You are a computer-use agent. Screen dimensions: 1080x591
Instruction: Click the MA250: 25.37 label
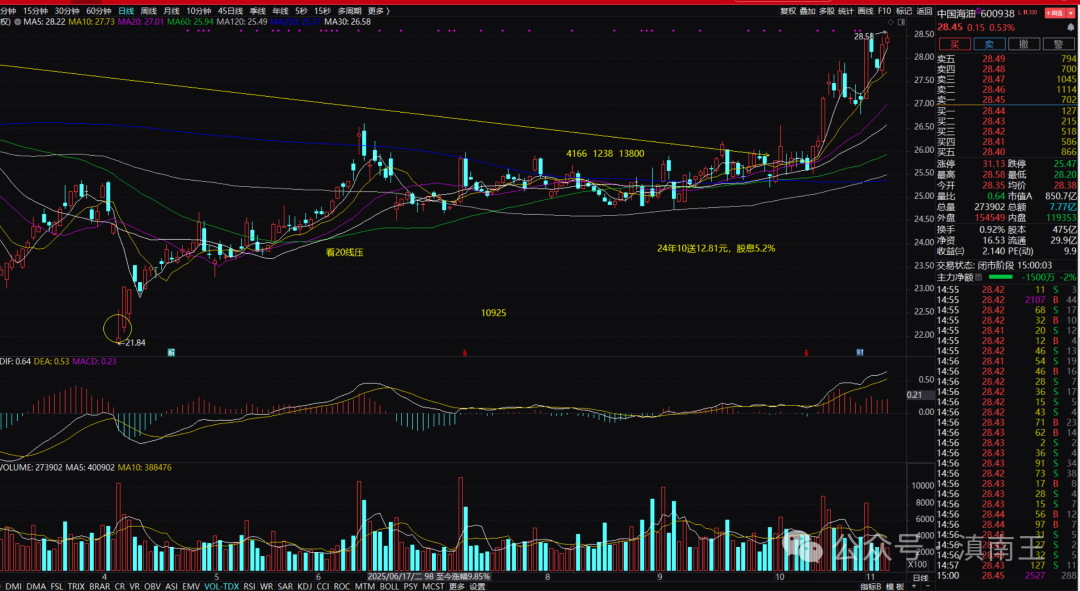[295, 21]
